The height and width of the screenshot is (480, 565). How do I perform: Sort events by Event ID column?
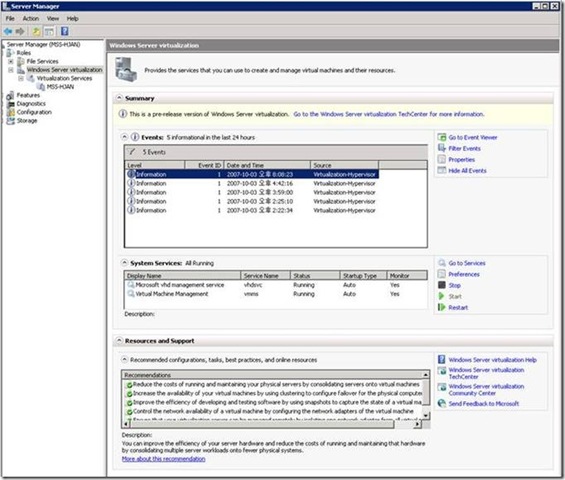204,165
